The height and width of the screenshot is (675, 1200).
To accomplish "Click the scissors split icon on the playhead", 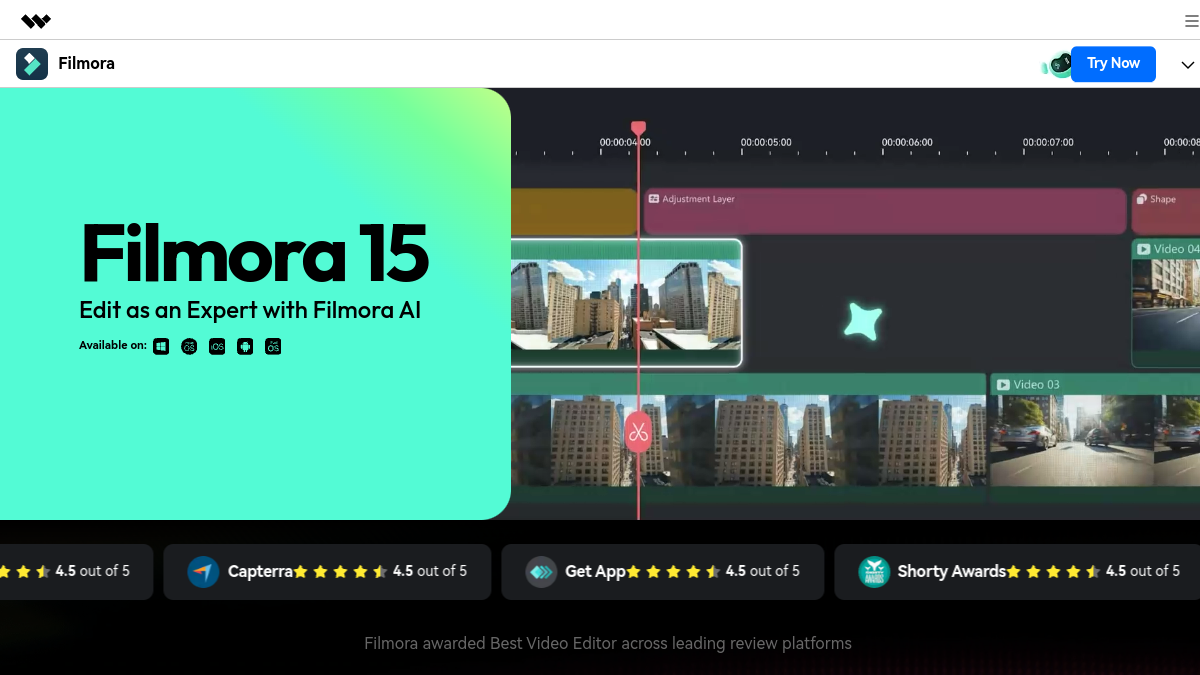I will (x=638, y=432).
